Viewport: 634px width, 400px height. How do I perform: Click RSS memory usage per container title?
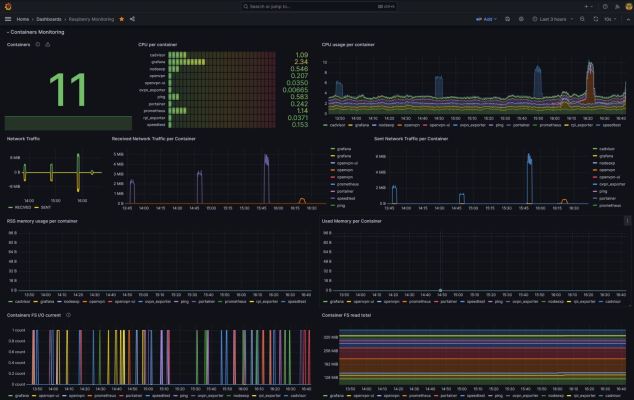pos(42,221)
